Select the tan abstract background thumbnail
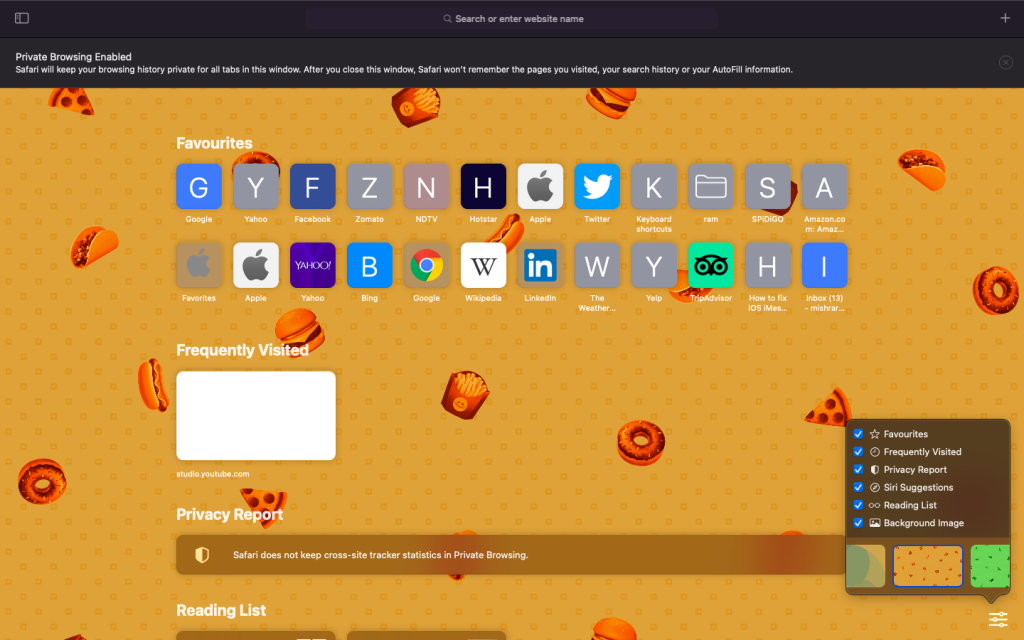The image size is (1024, 640). (866, 566)
